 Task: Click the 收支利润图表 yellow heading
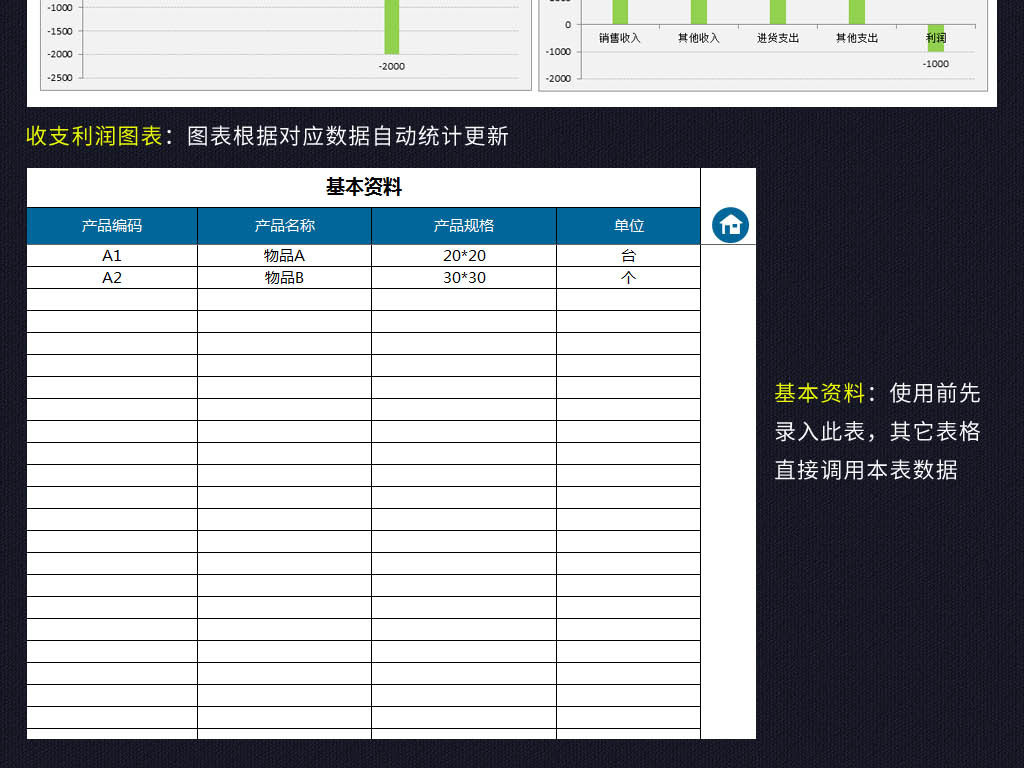[x=94, y=136]
